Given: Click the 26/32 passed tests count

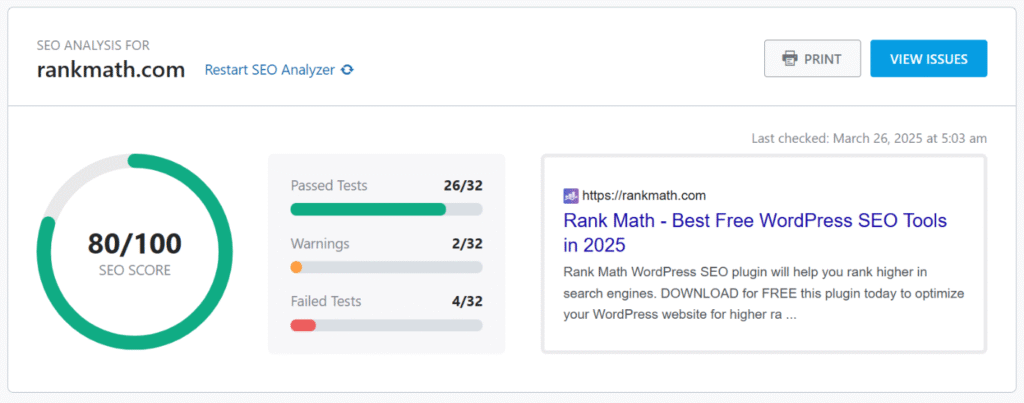Looking at the screenshot, I should coord(463,185).
